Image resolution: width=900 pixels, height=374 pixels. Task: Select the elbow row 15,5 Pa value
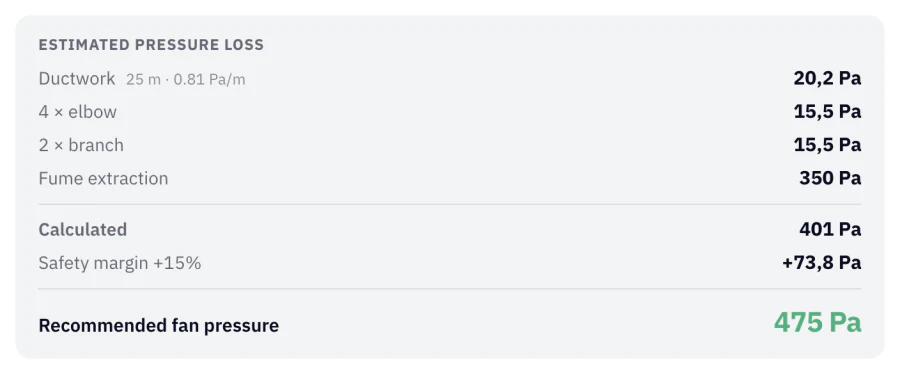coord(827,111)
